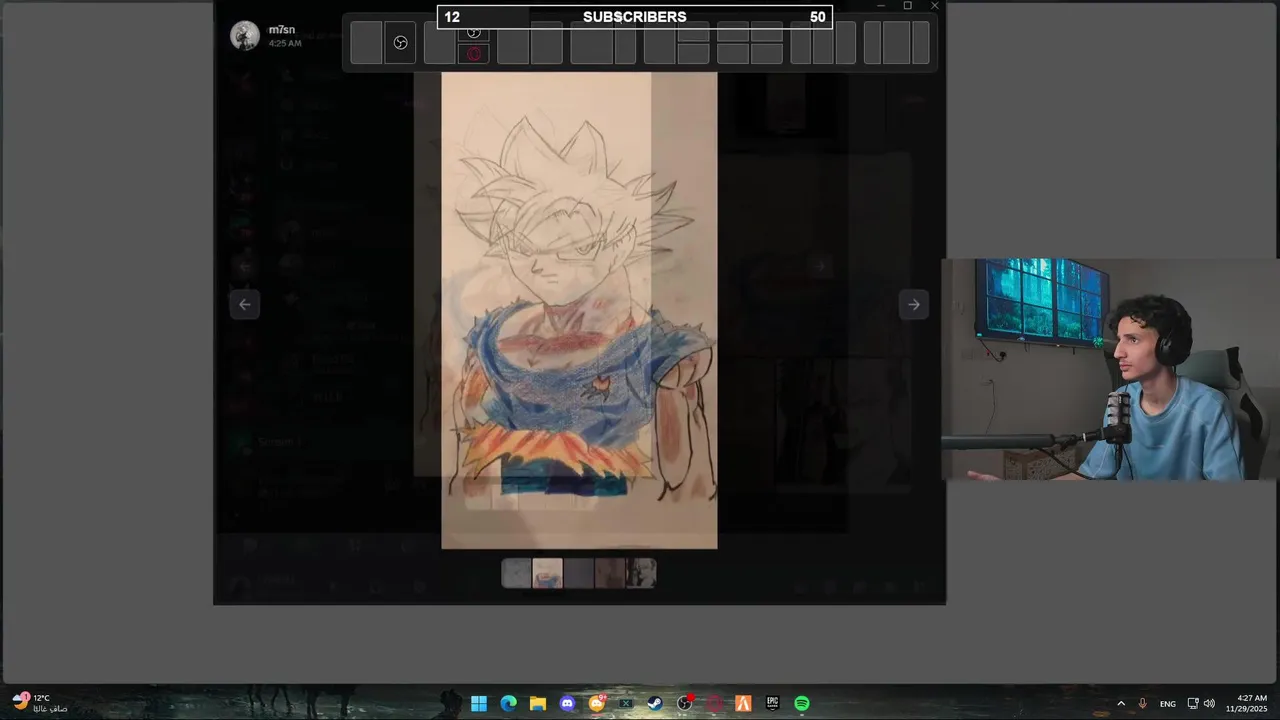
Task: Open the volume control in the tray
Action: coord(1209,703)
